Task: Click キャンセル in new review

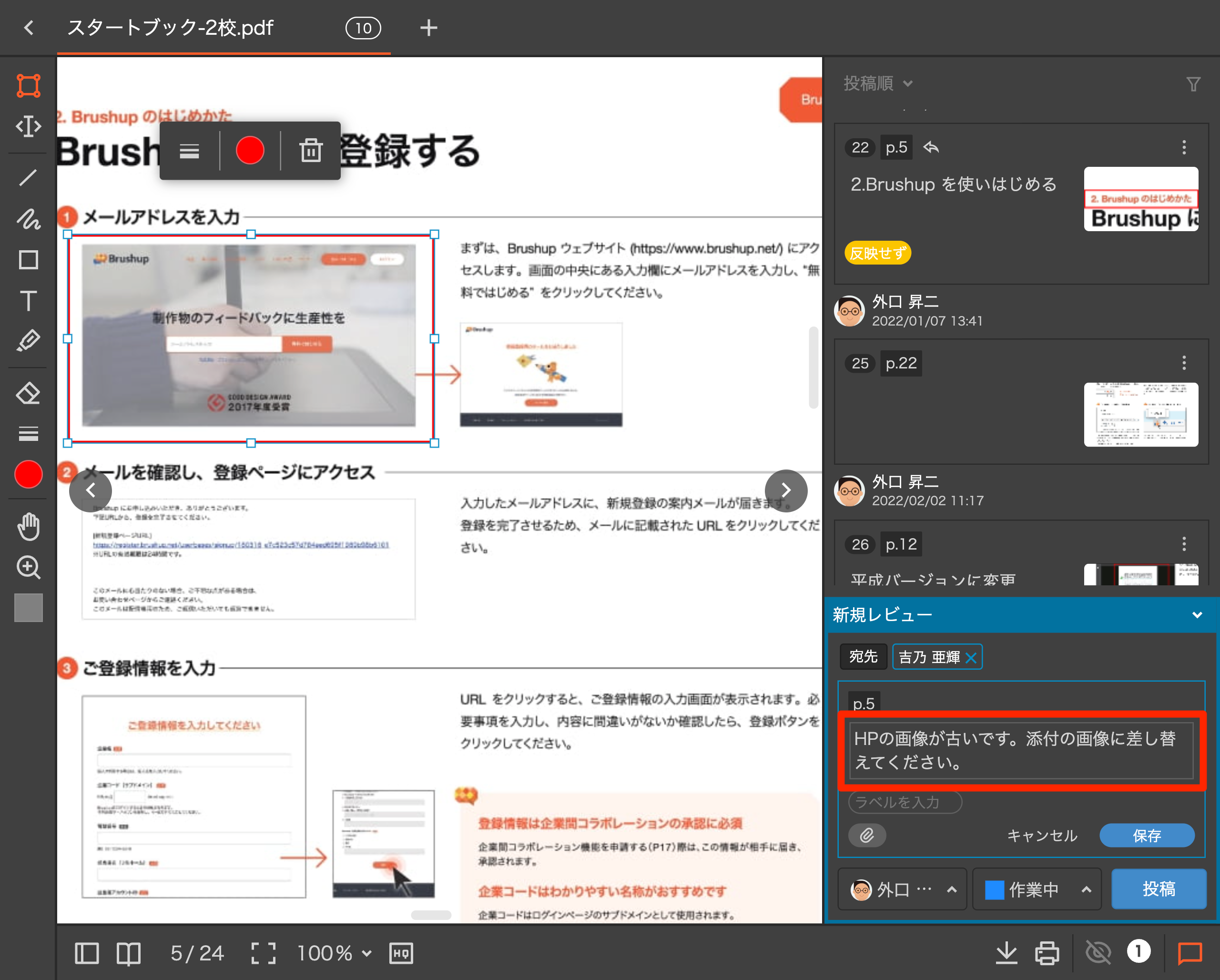Action: (1042, 835)
